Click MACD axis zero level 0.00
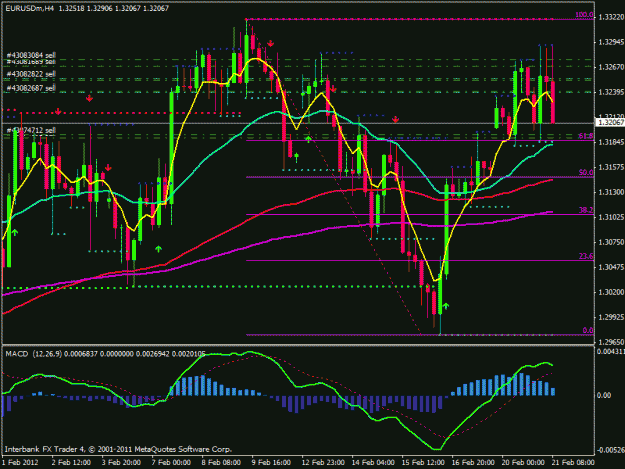Screen dimensions: 625x469 604,395
